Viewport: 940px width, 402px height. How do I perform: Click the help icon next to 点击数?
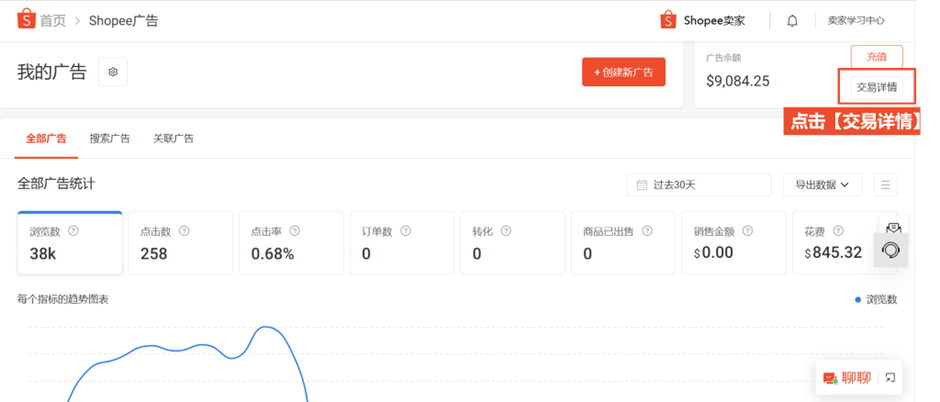(x=184, y=231)
